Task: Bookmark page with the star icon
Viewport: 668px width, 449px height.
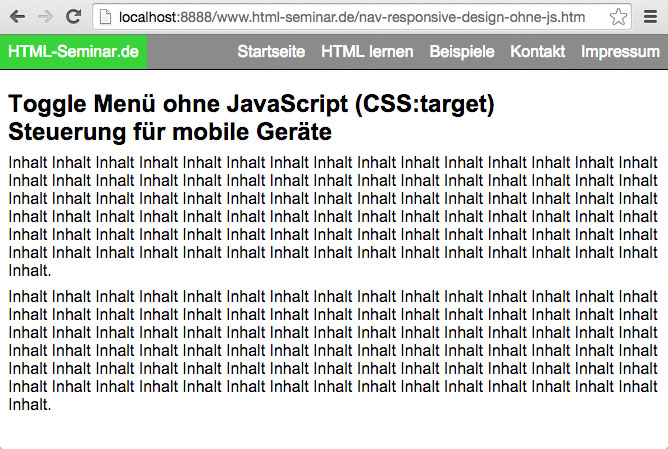Action: pos(618,17)
